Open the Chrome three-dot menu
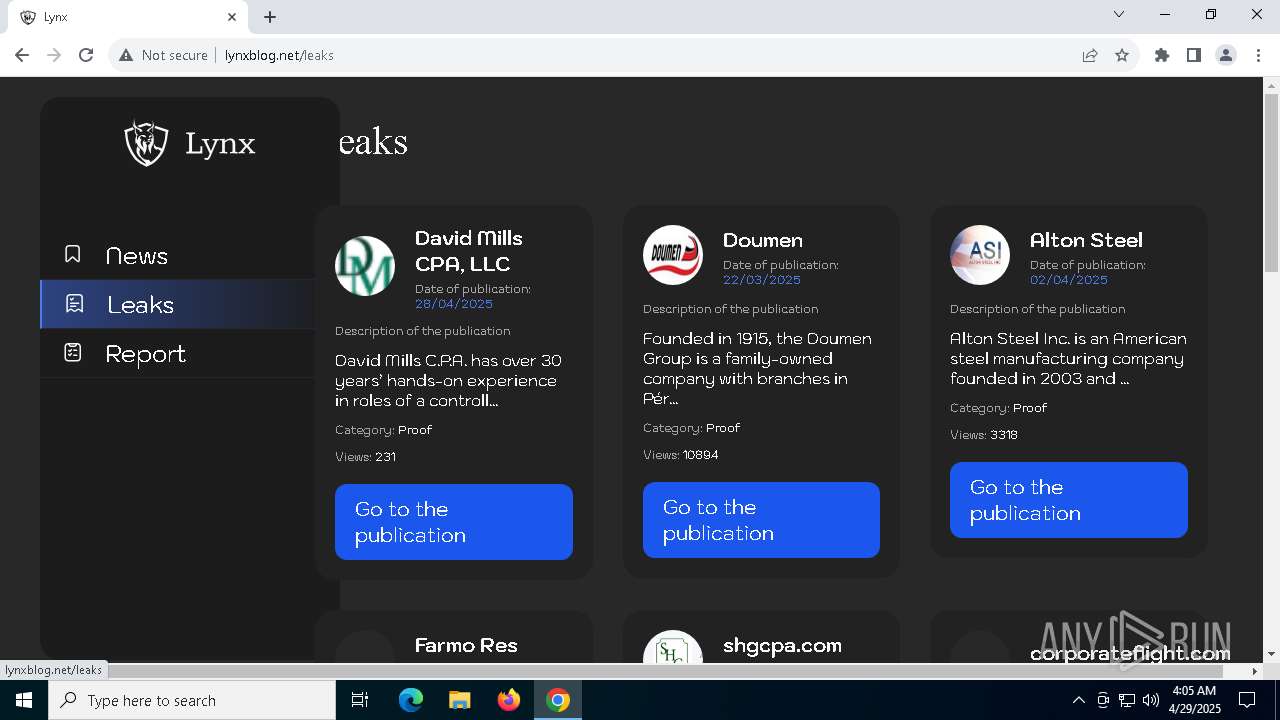 pyautogui.click(x=1258, y=55)
